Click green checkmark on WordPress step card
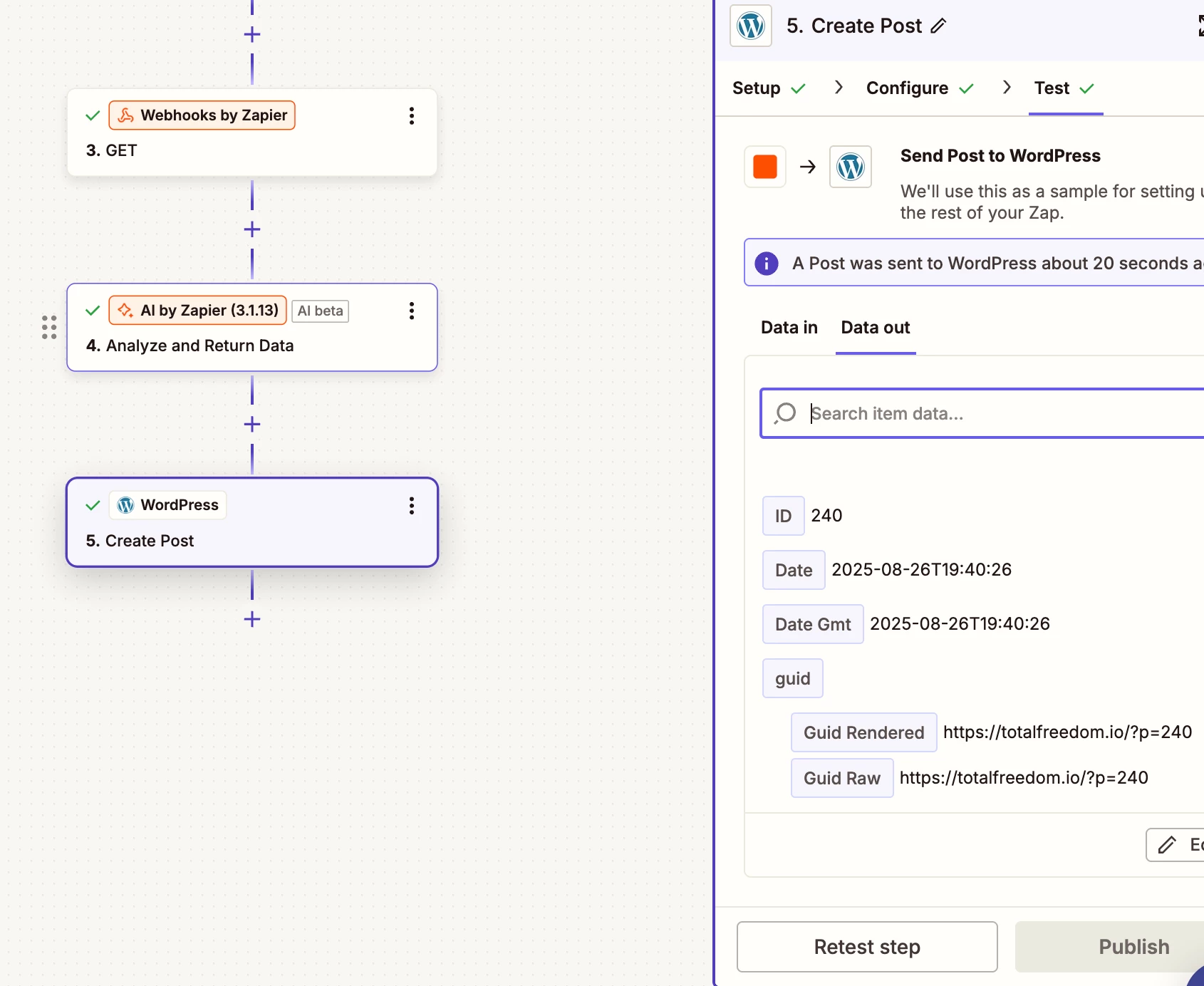 coord(93,505)
